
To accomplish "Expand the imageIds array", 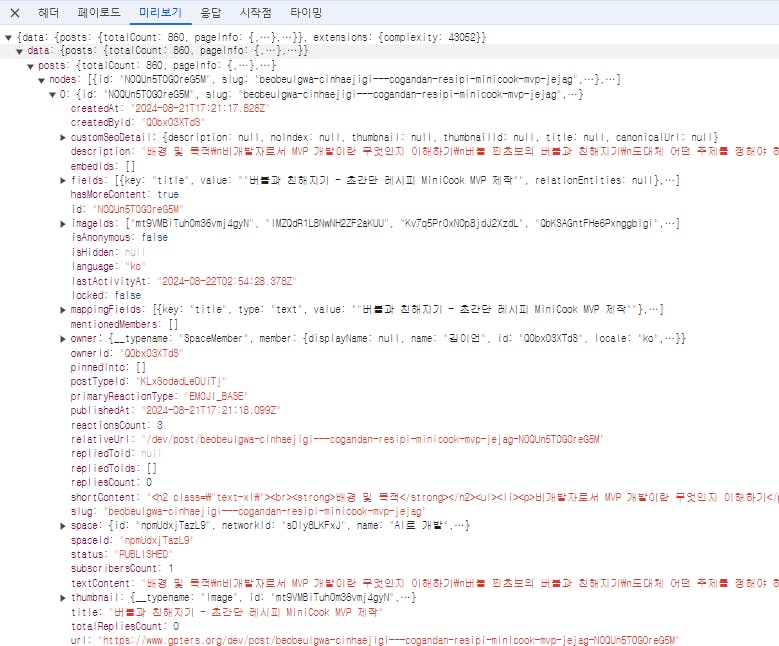I will tap(63, 224).
